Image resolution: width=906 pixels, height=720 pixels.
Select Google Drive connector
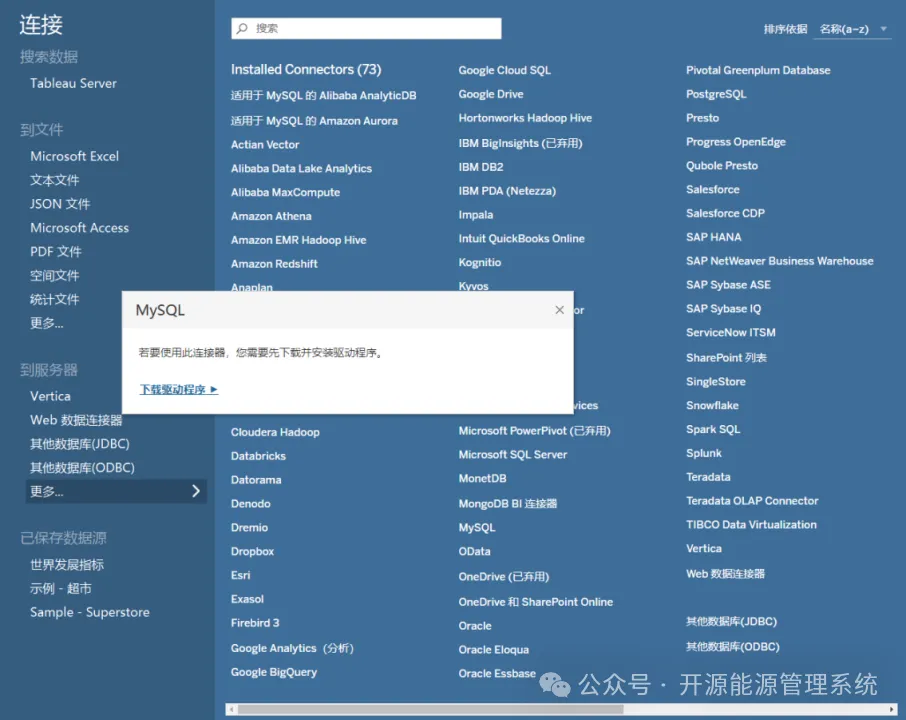[491, 94]
